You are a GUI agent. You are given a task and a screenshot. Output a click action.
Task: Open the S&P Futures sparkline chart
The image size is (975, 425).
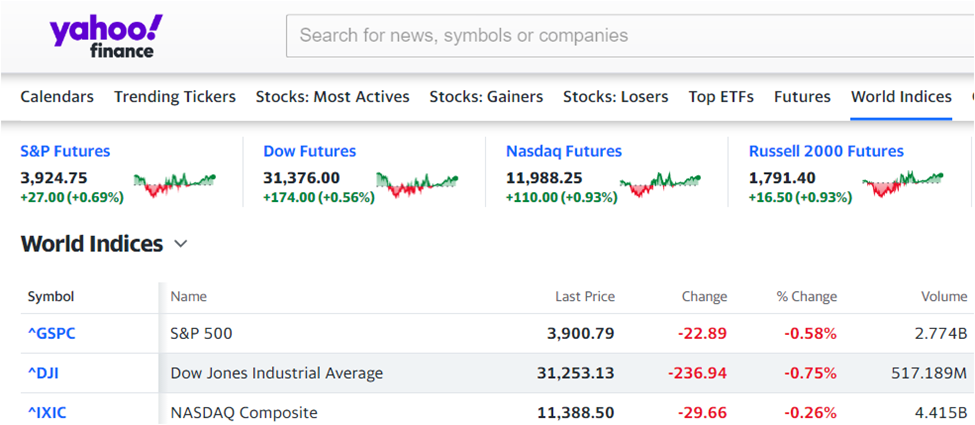(175, 185)
